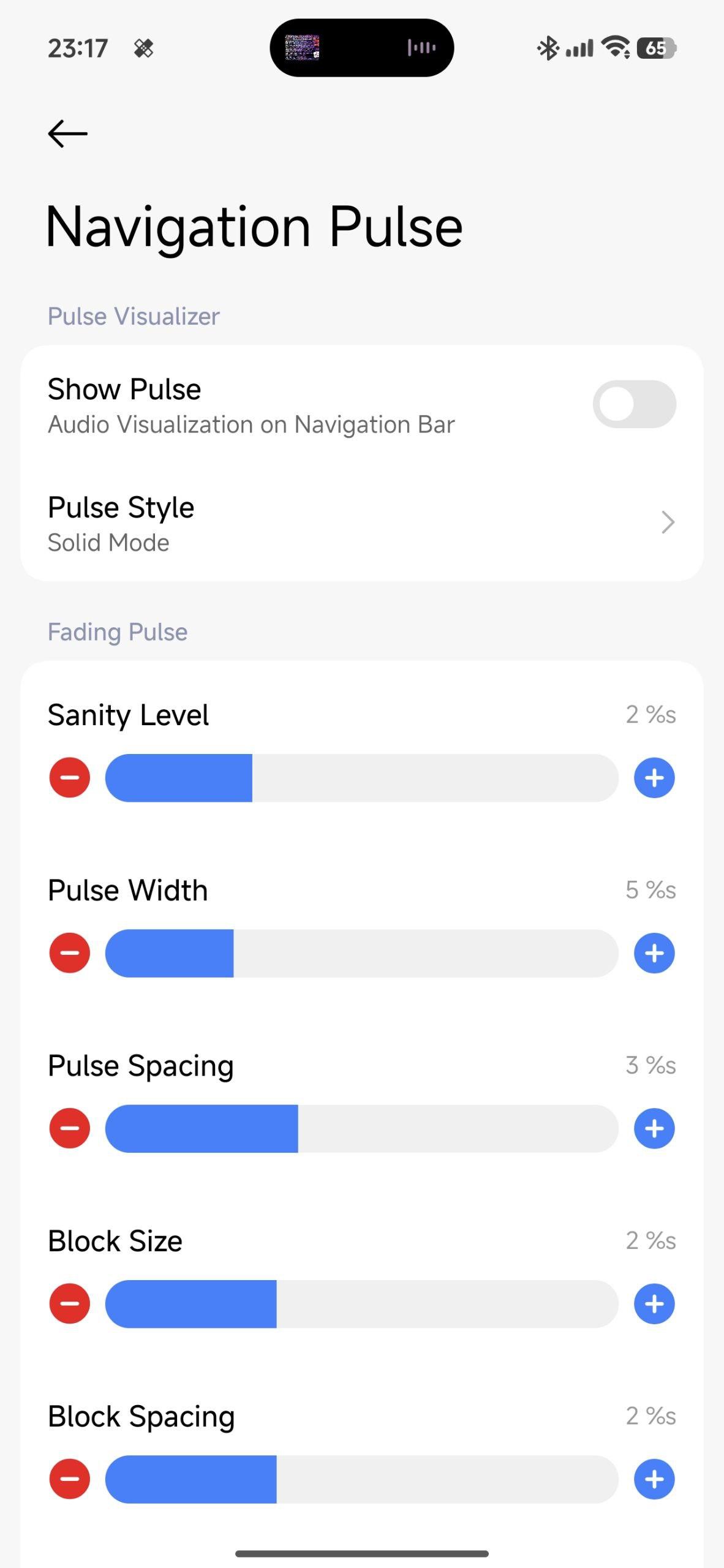Click the Sanity Level slider bar
The height and width of the screenshot is (1568, 724).
click(361, 778)
